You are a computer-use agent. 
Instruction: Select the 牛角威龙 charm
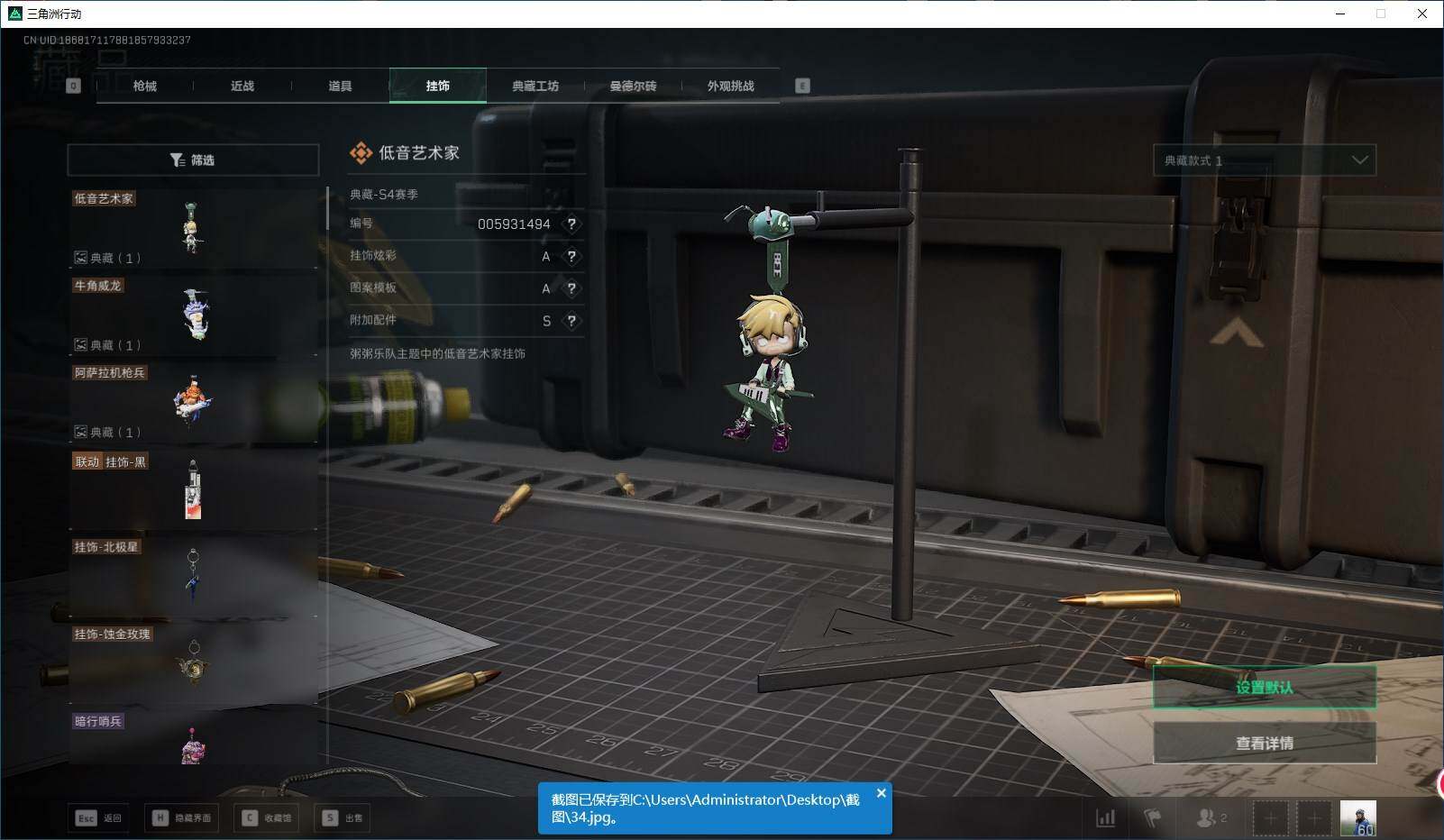[x=193, y=315]
